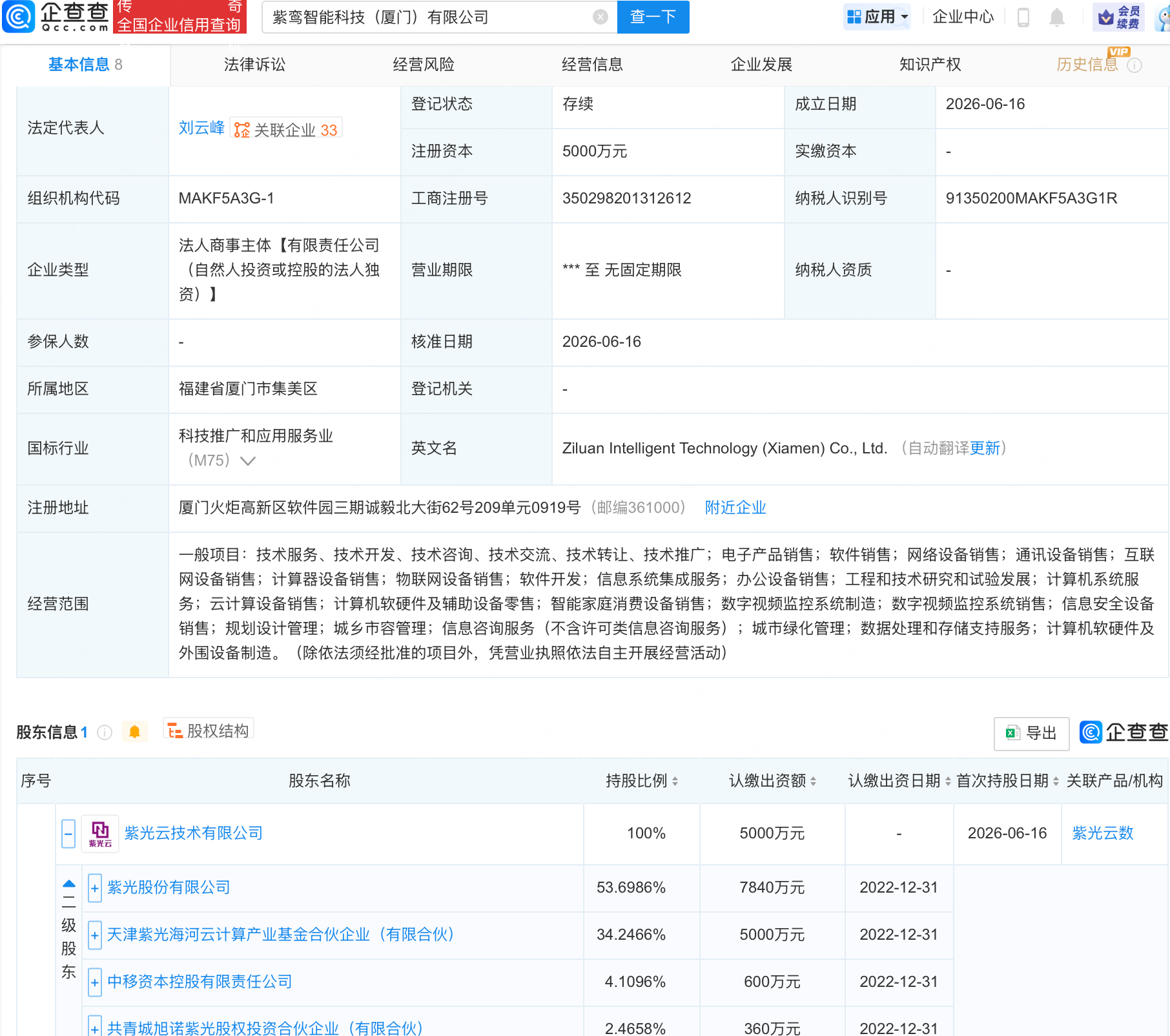Expand 共青城旭诺紫光股权投资 row
Viewport: 1170px width, 1036px height.
tap(95, 1027)
